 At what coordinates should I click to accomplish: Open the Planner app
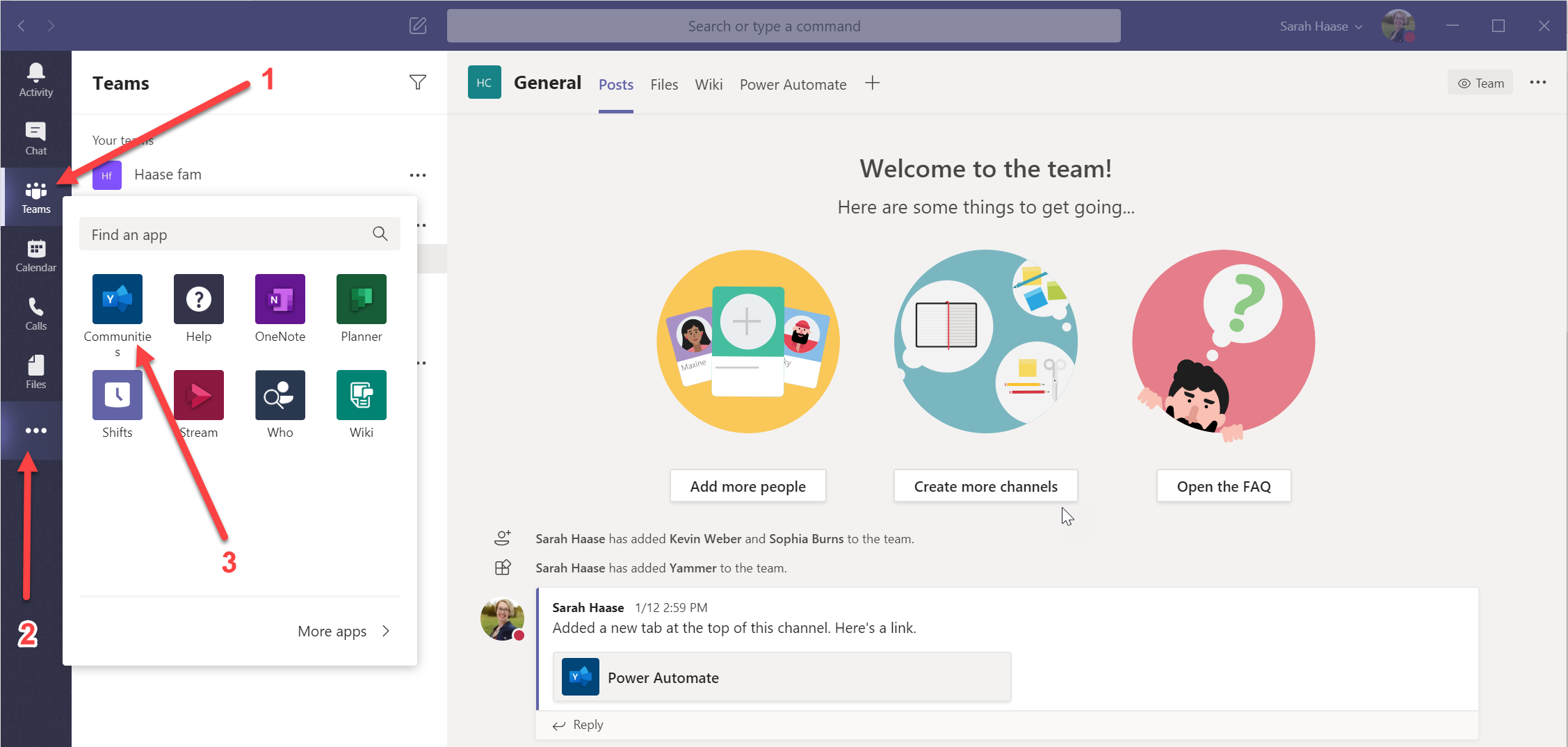(x=361, y=299)
